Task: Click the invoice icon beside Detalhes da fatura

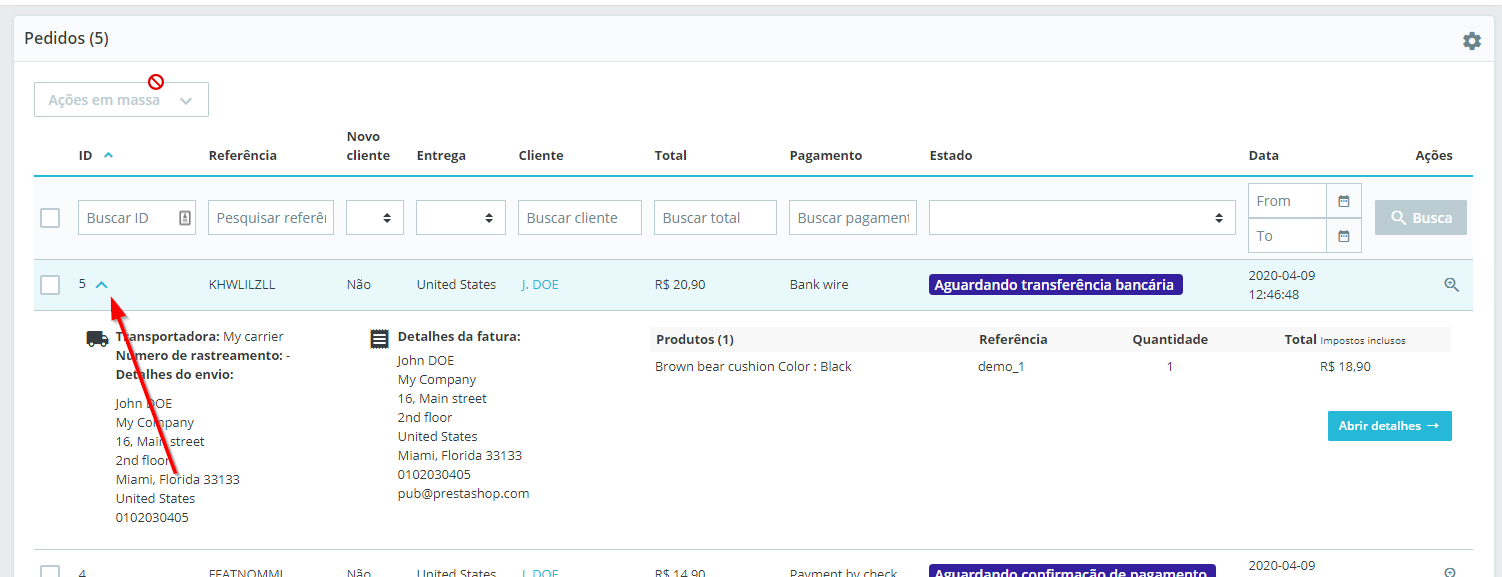Action: 379,338
